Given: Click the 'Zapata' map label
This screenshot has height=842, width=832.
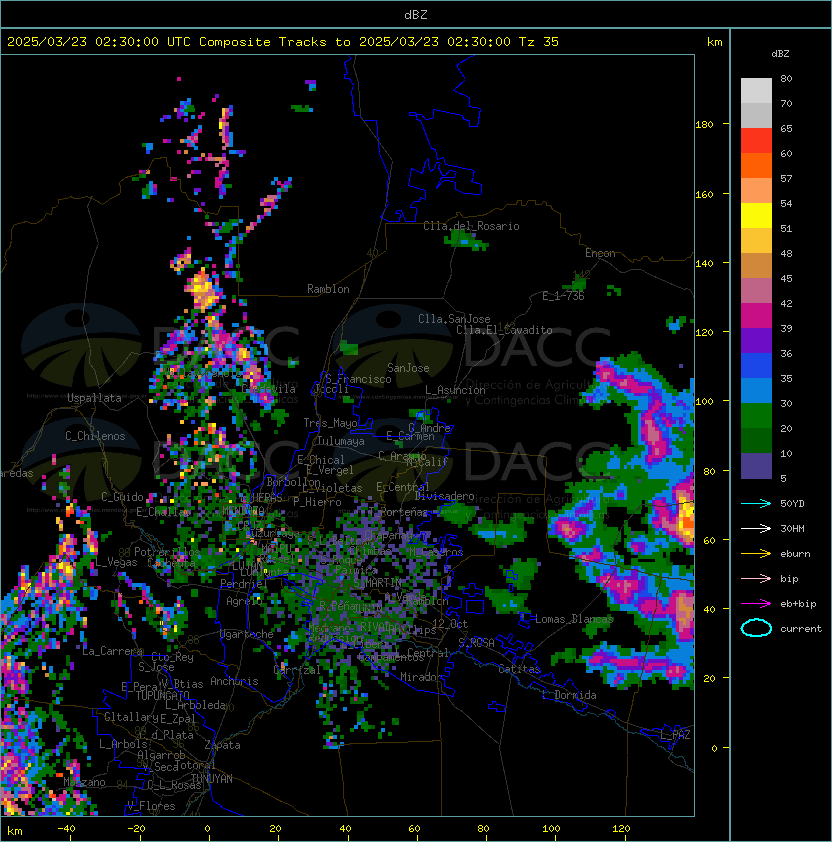Looking at the screenshot, I should (222, 745).
